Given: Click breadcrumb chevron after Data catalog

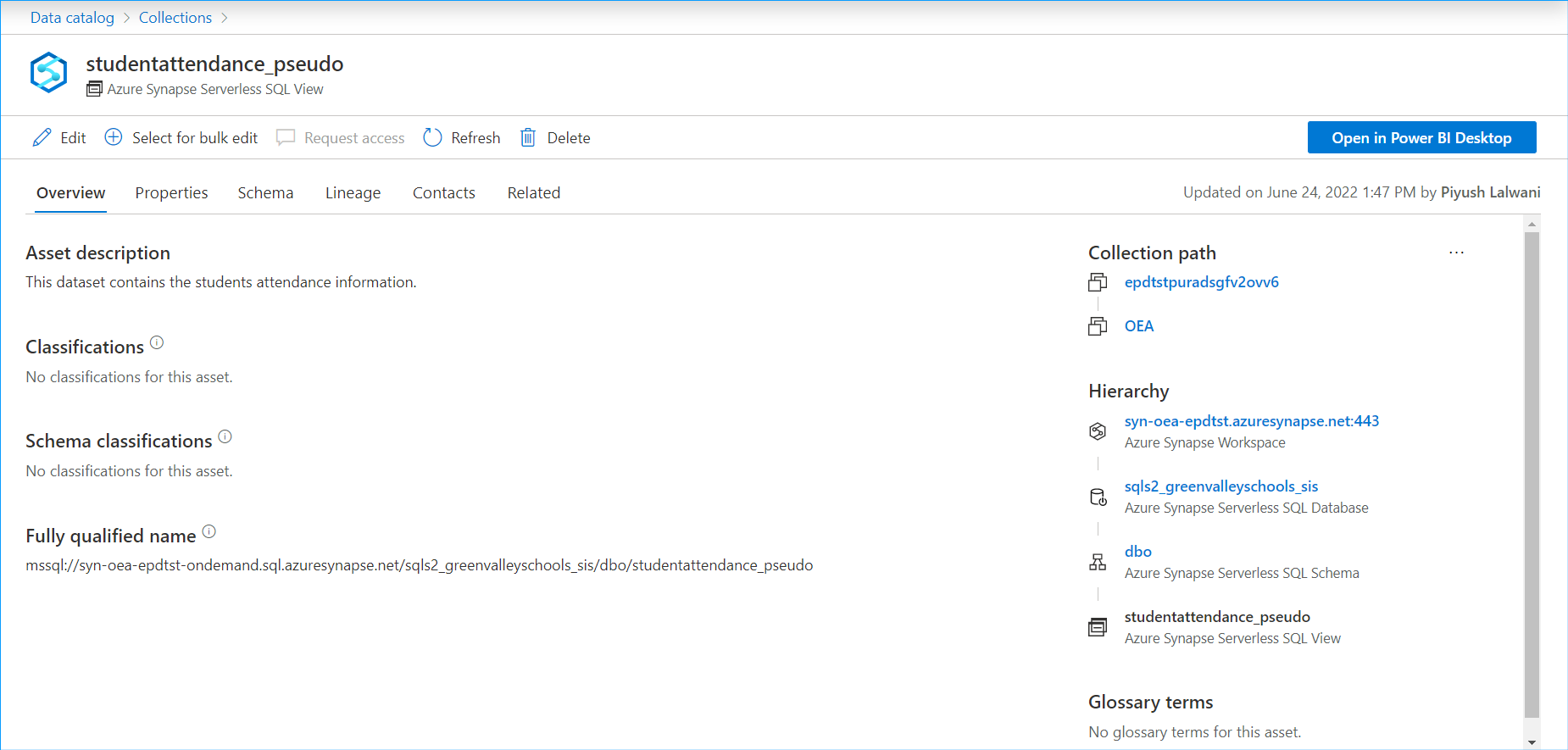Looking at the screenshot, I should pos(126,18).
